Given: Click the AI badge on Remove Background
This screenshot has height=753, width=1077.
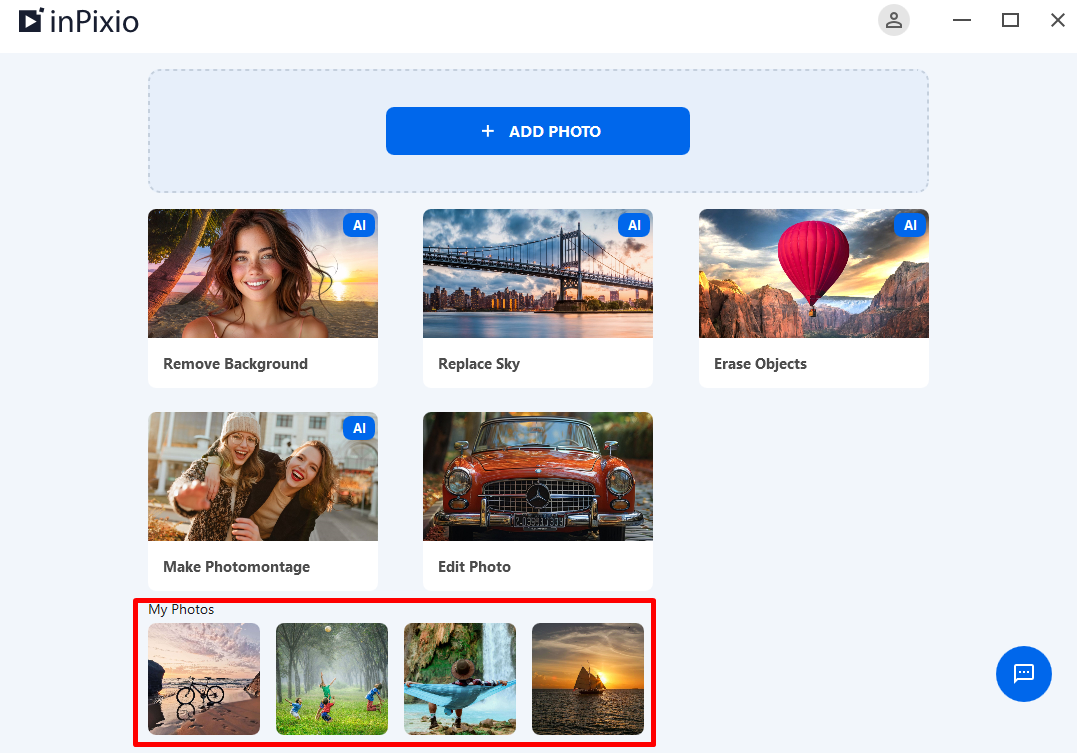Looking at the screenshot, I should tap(359, 225).
